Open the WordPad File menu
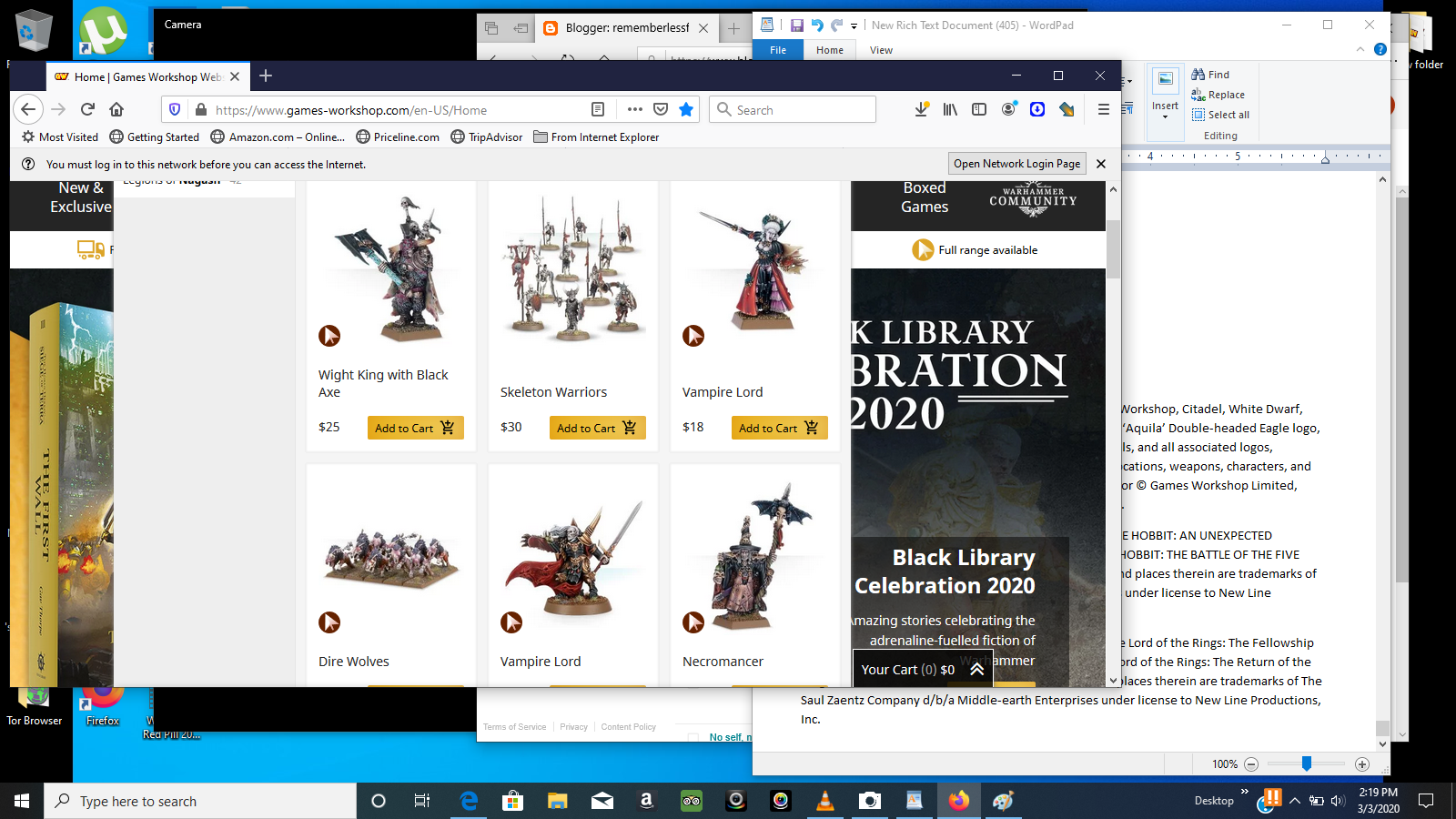 point(778,50)
